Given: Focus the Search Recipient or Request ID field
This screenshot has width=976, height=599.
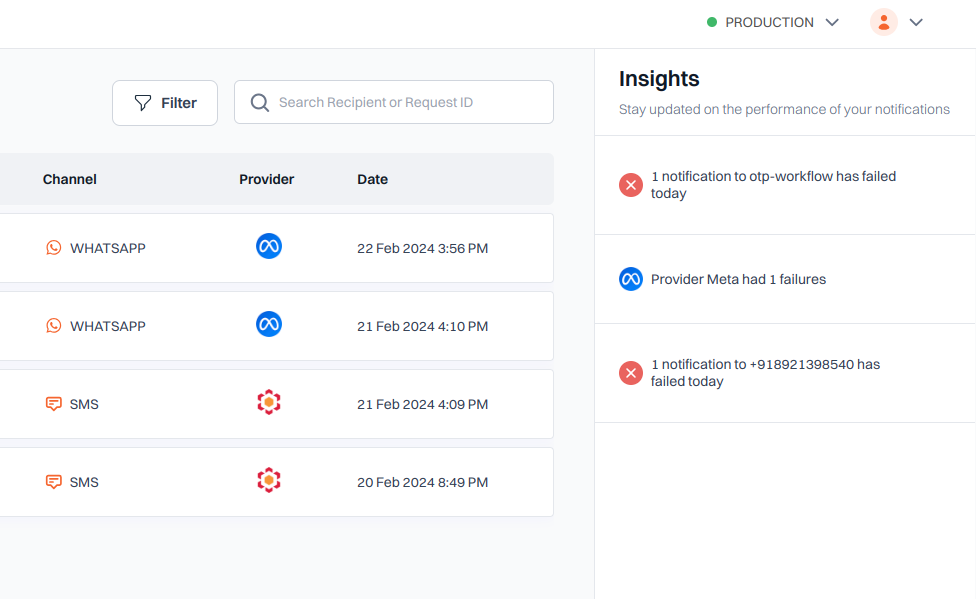Looking at the screenshot, I should (x=393, y=102).
